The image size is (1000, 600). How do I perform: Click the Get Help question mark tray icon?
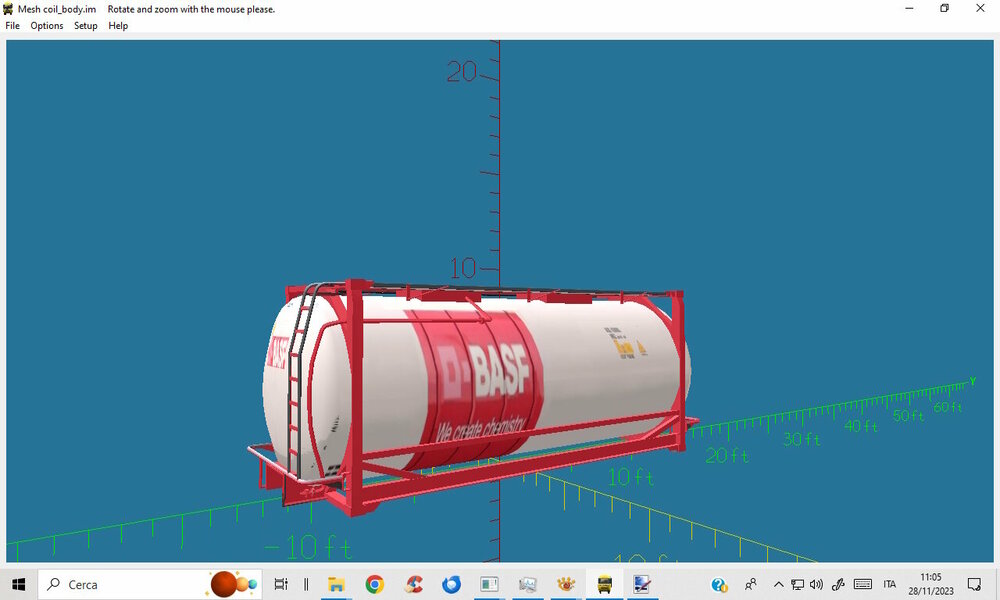pyautogui.click(x=719, y=584)
